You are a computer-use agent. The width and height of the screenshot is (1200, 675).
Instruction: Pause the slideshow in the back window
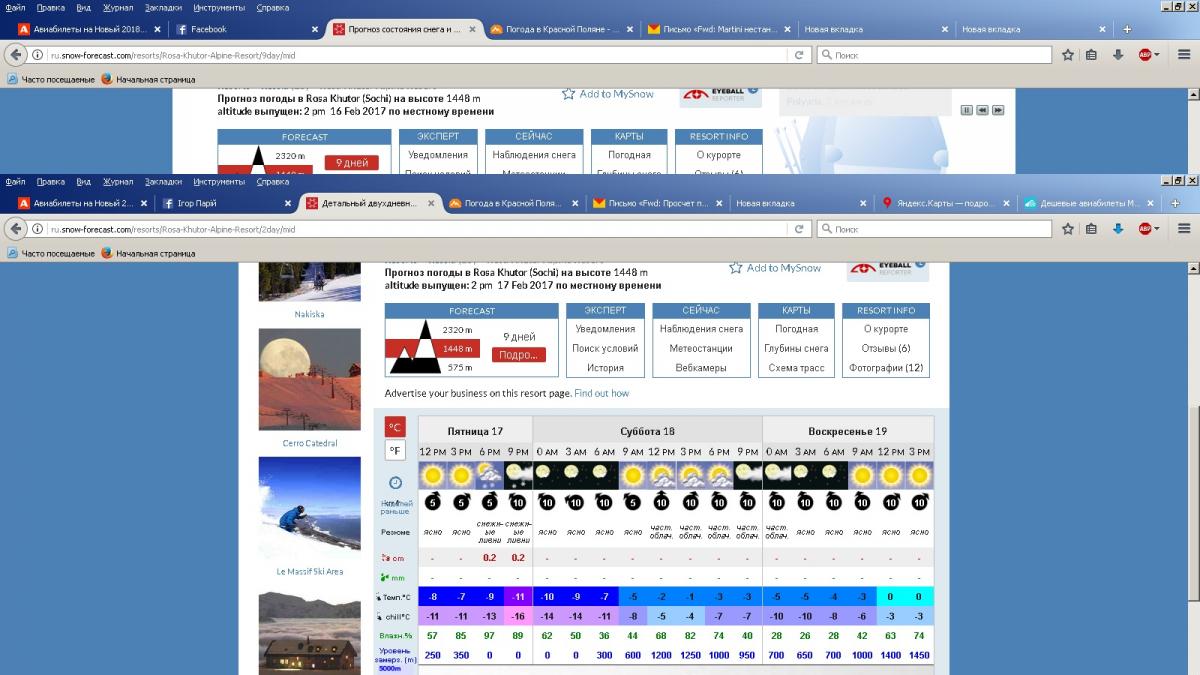[x=967, y=110]
